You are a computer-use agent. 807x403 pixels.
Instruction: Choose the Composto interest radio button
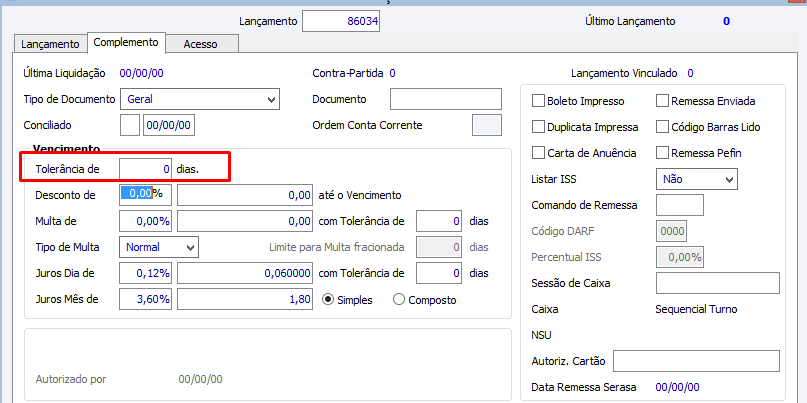click(400, 299)
